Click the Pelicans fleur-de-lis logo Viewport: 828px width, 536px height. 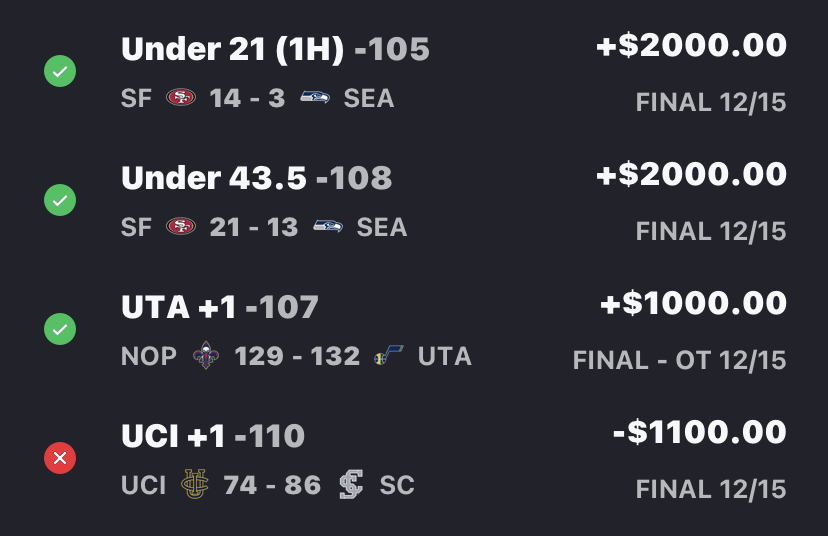click(205, 357)
